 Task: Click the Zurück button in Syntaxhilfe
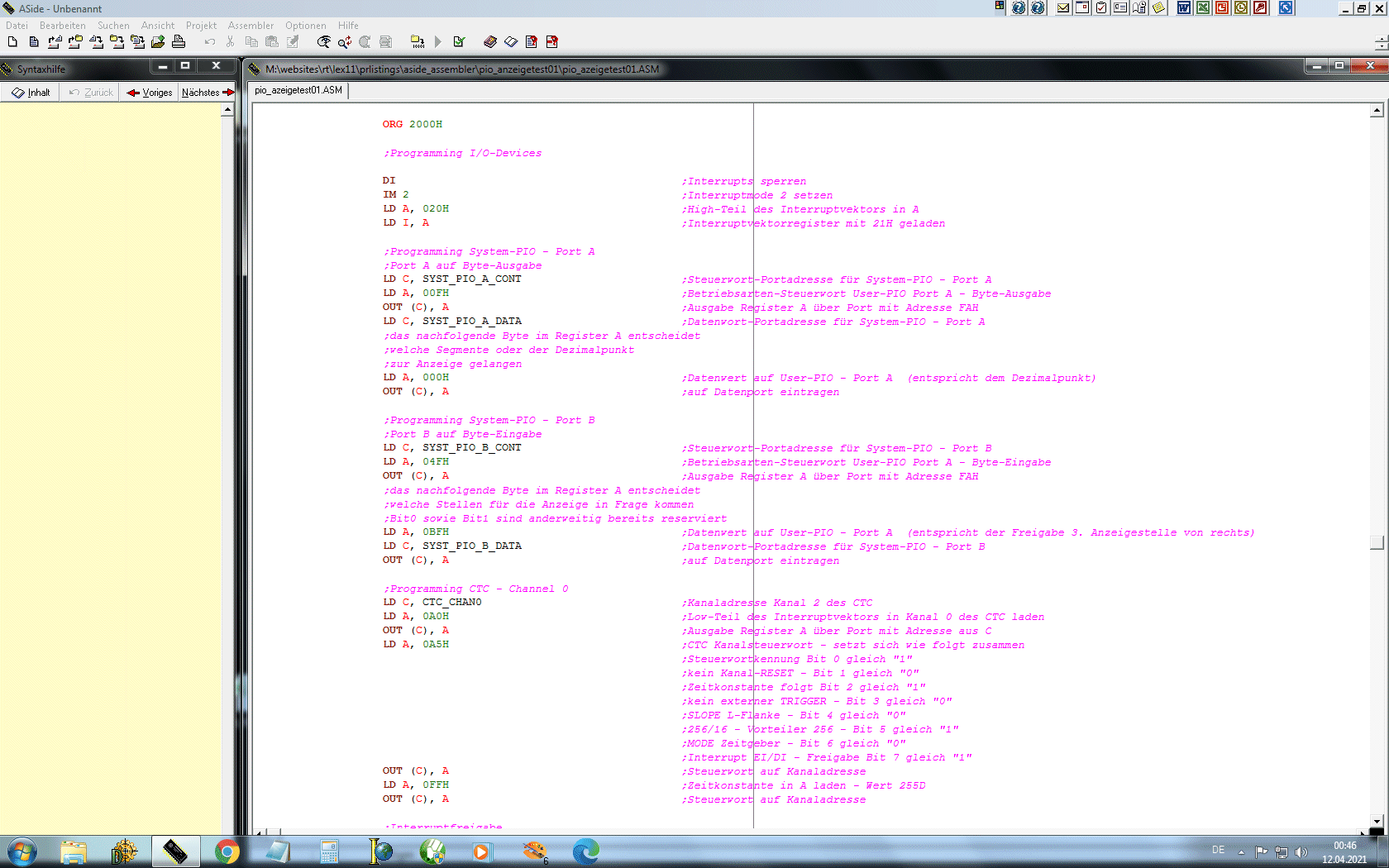[91, 93]
